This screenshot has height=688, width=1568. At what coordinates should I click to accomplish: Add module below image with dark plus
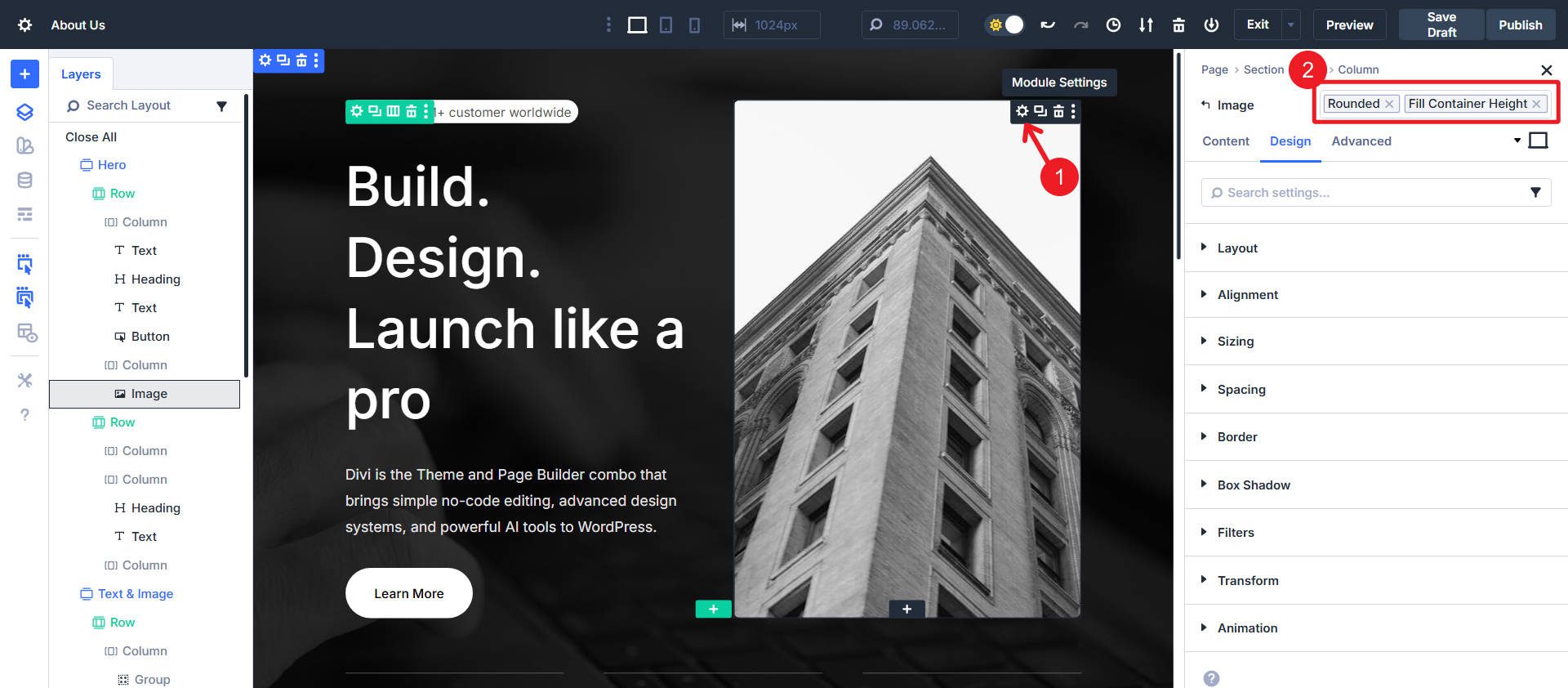(x=906, y=609)
